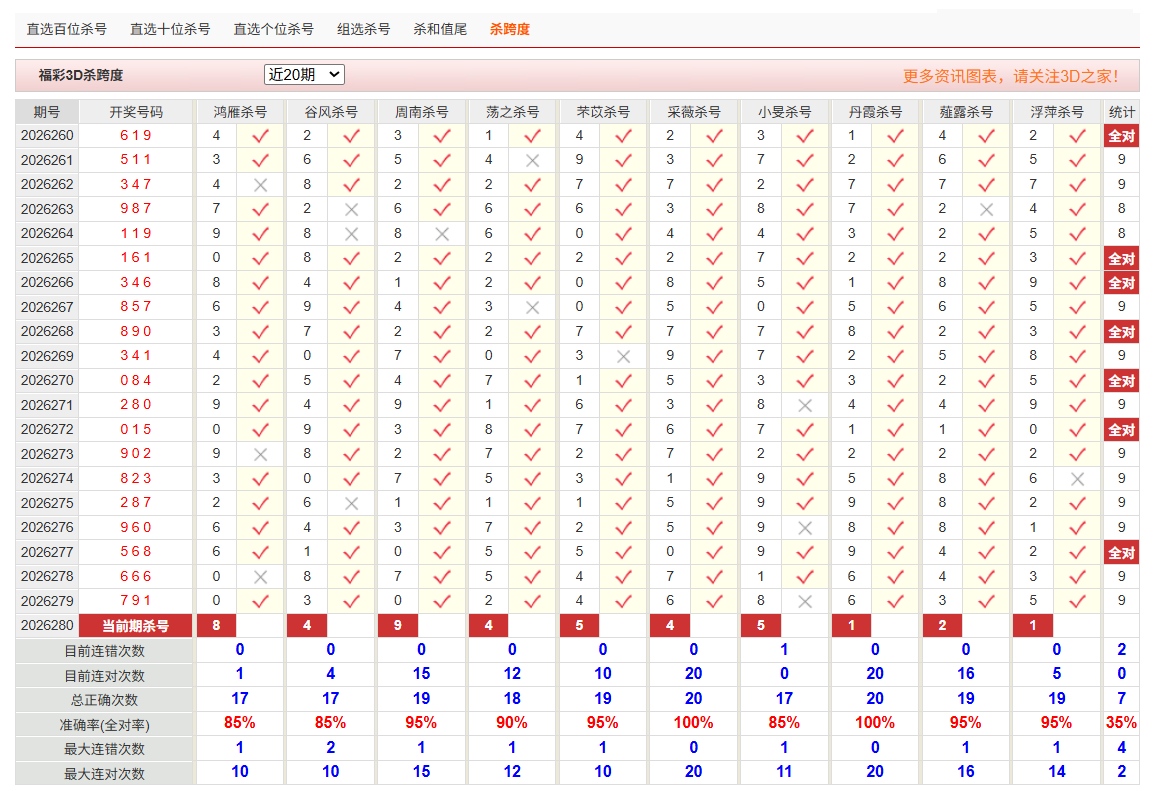Click the 鸿雁杀号 column header
Screen dimensions: 1153x791
(240, 112)
